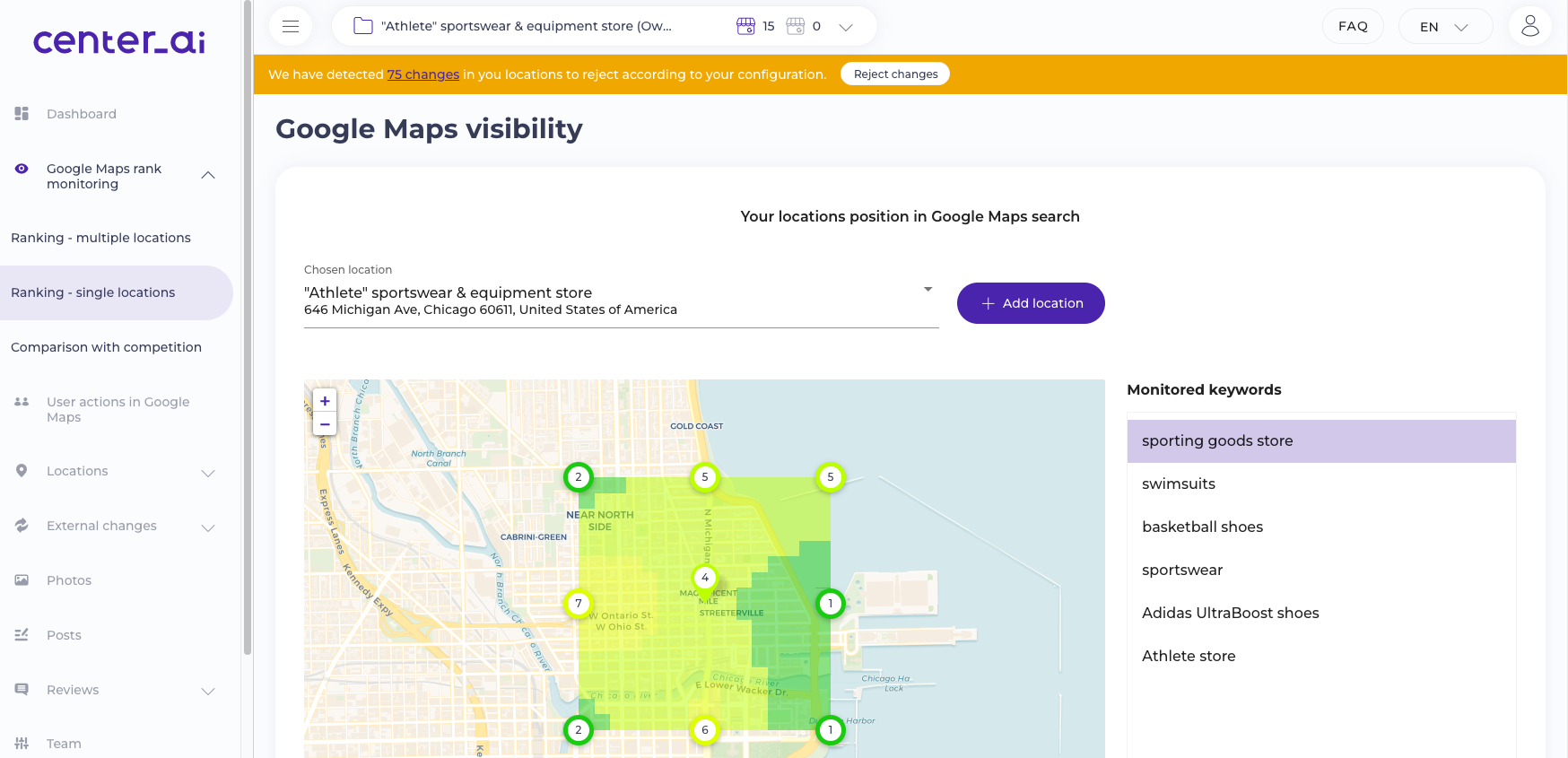Expand the Locations sidebar menu
This screenshot has width=1568, height=758.
click(208, 473)
